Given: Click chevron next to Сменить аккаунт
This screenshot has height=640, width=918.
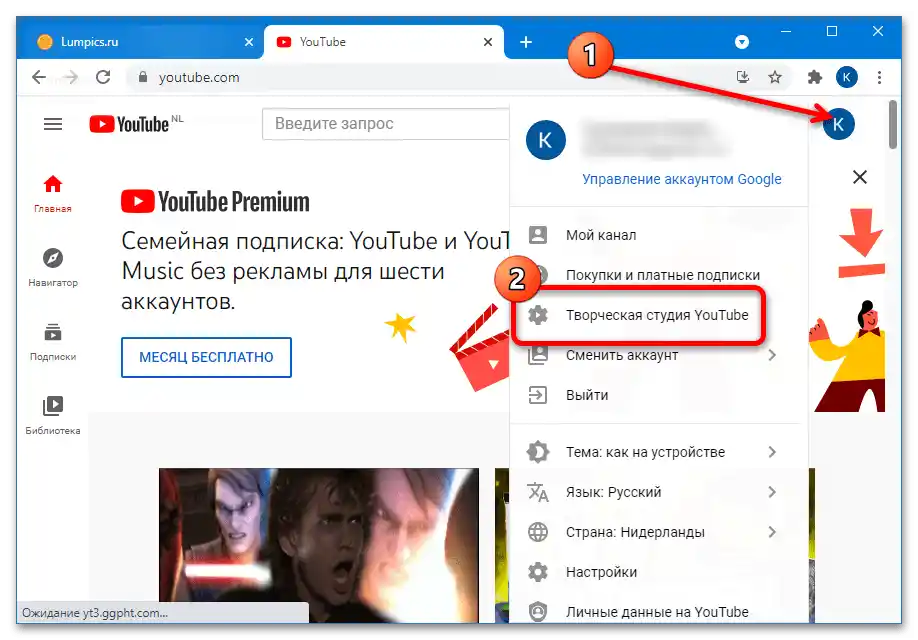Looking at the screenshot, I should click(772, 355).
